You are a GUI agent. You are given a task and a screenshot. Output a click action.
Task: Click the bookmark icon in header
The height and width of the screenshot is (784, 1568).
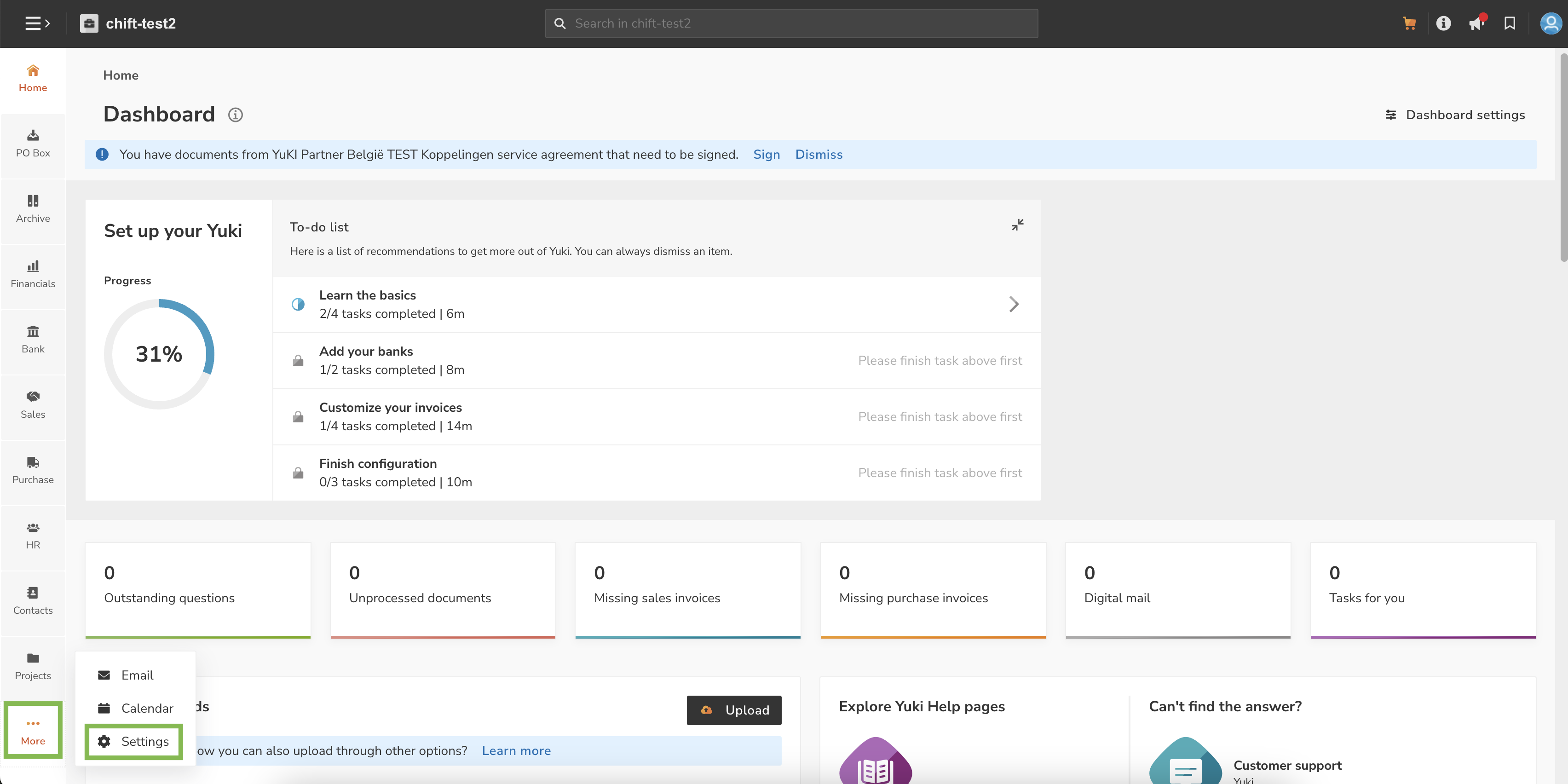(1510, 23)
